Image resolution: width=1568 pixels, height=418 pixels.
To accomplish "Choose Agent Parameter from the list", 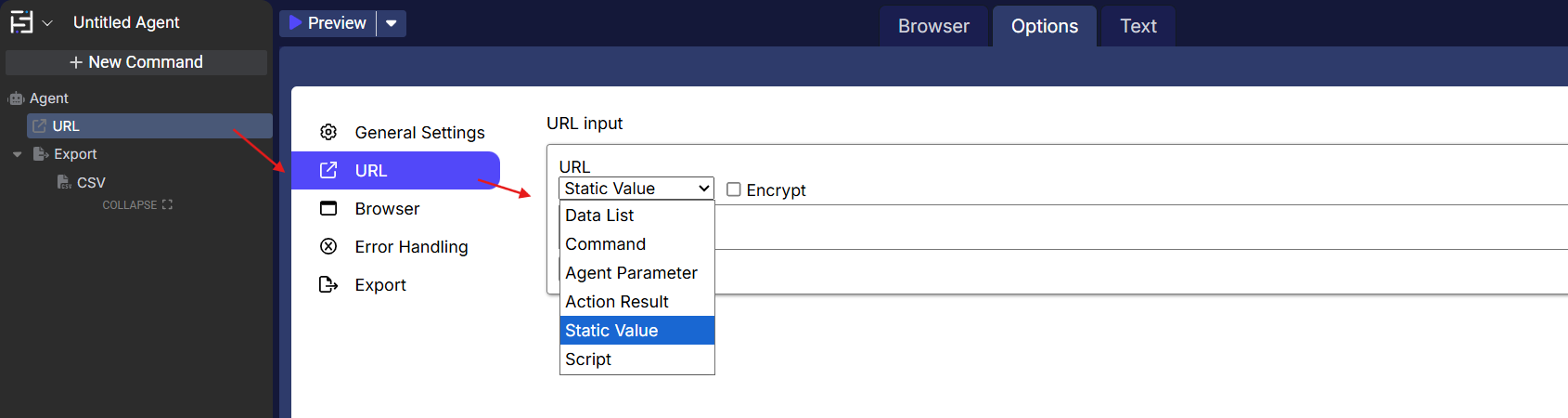I will pos(631,273).
